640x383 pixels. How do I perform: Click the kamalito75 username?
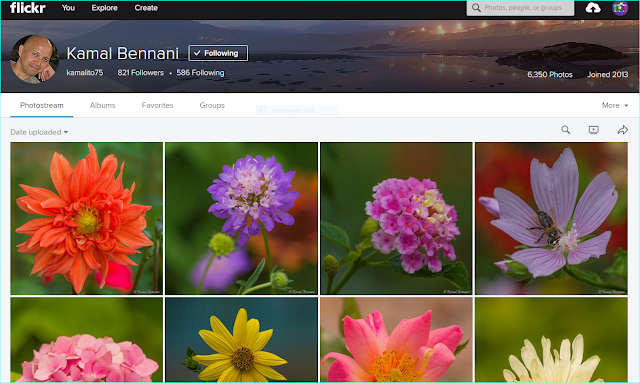pyautogui.click(x=85, y=73)
